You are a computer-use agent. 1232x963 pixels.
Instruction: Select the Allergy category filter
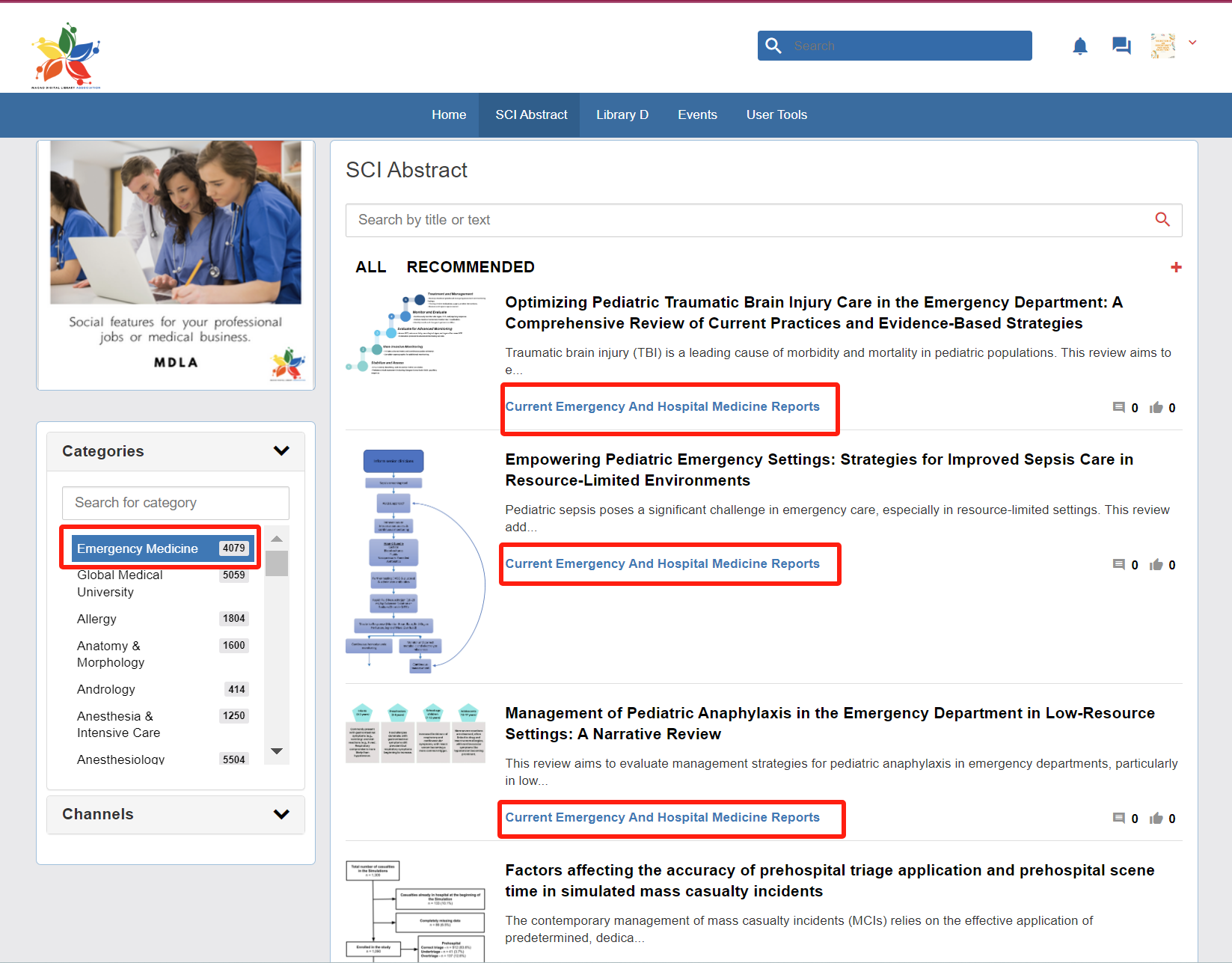pyautogui.click(x=96, y=619)
